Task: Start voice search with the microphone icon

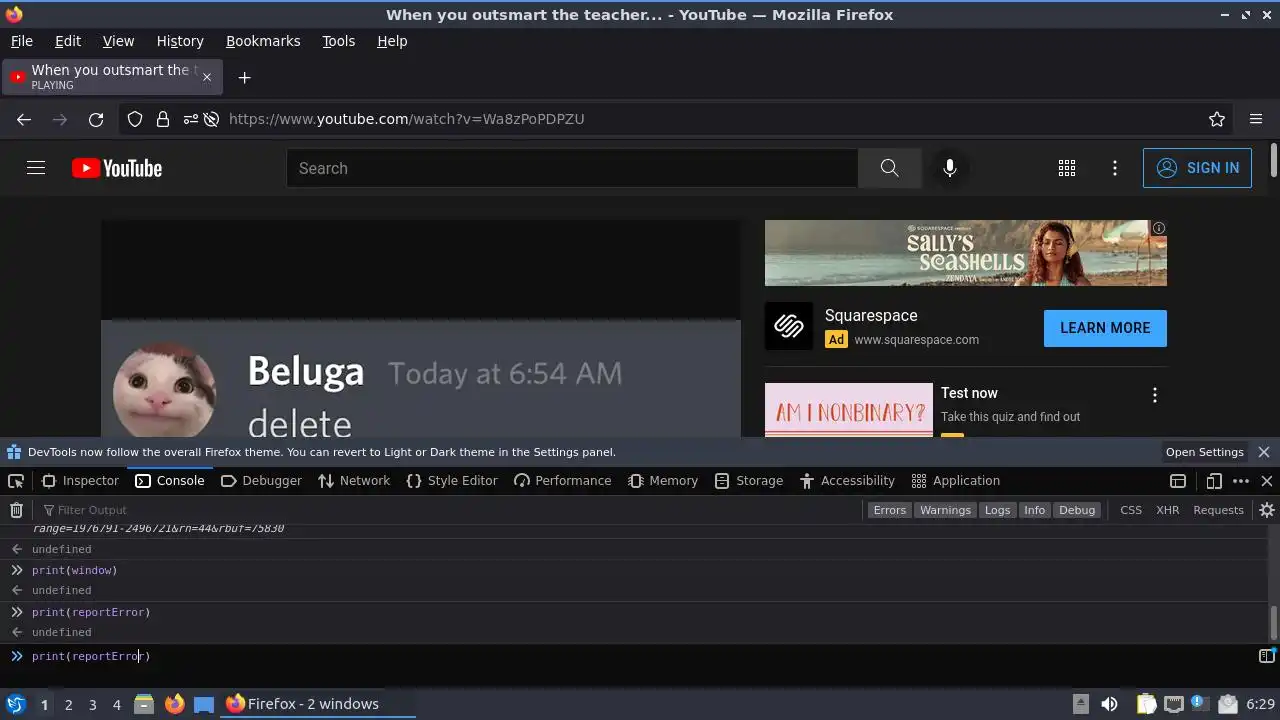Action: coord(950,168)
